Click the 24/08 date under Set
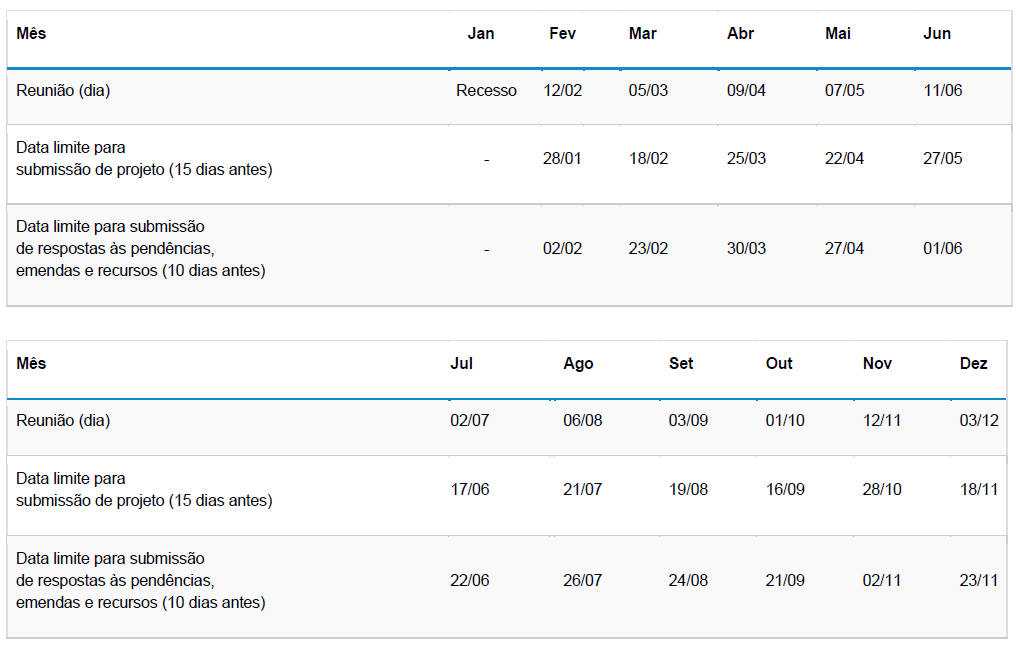Screen dimensions: 1016x648 688,581
